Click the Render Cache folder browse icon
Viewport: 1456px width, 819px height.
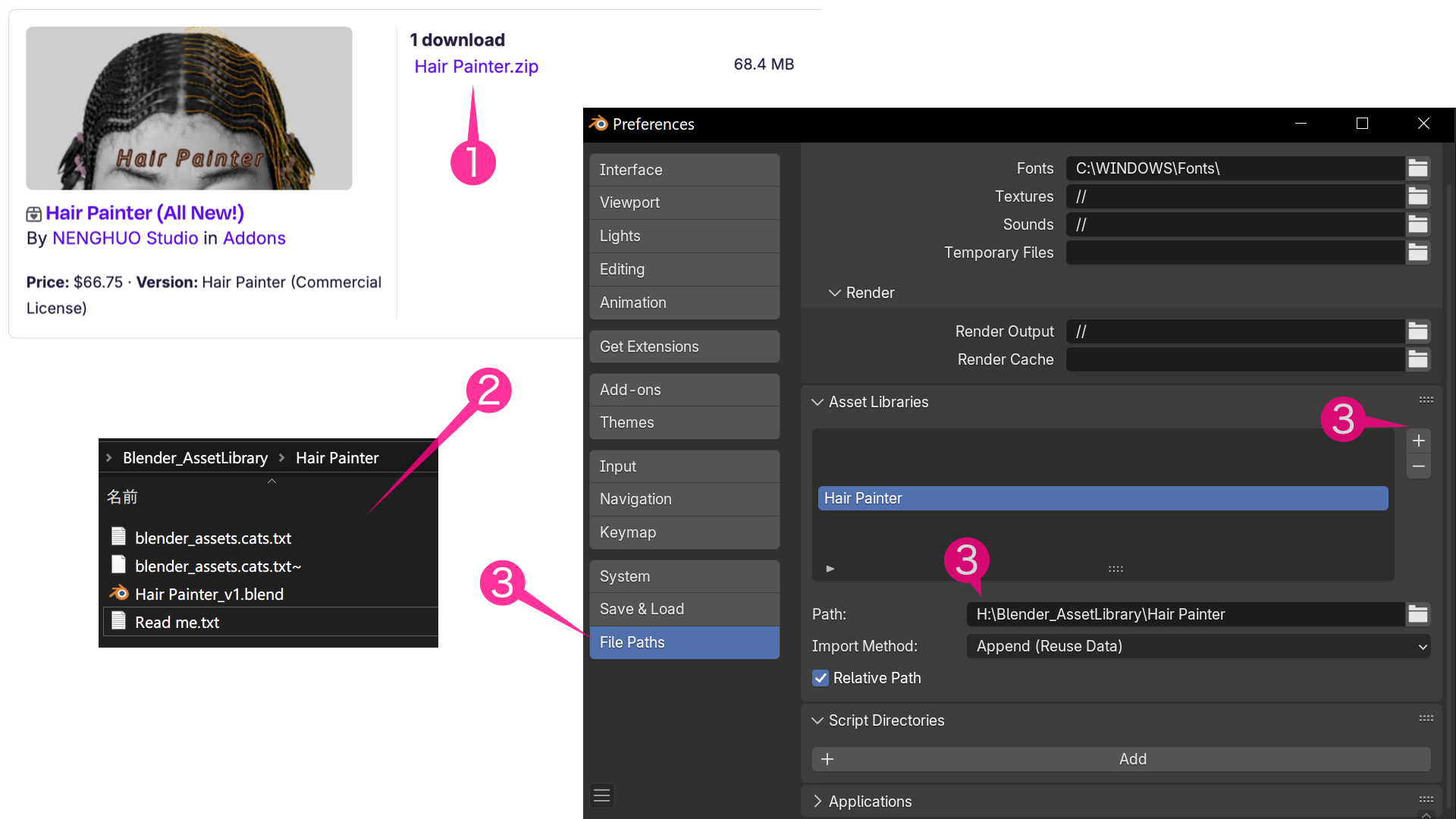pyautogui.click(x=1418, y=359)
